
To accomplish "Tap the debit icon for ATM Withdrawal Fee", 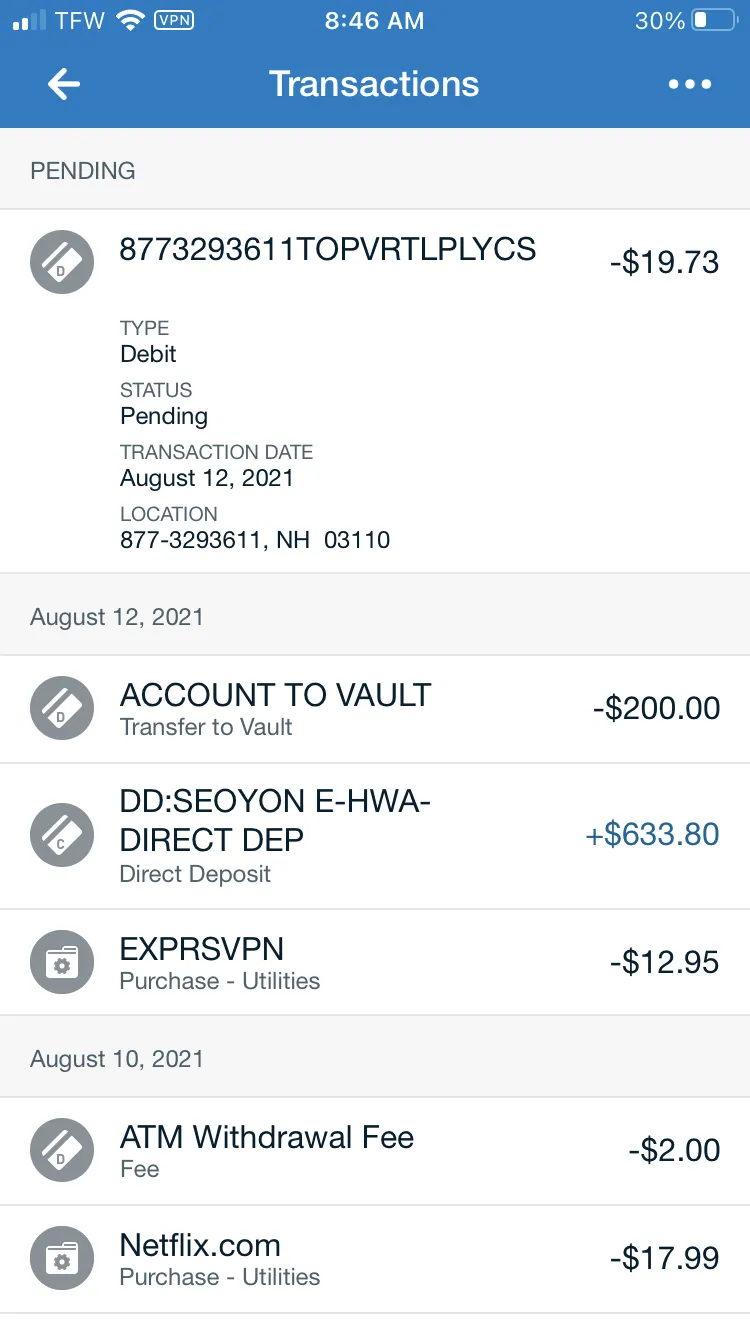I will tap(62, 1150).
